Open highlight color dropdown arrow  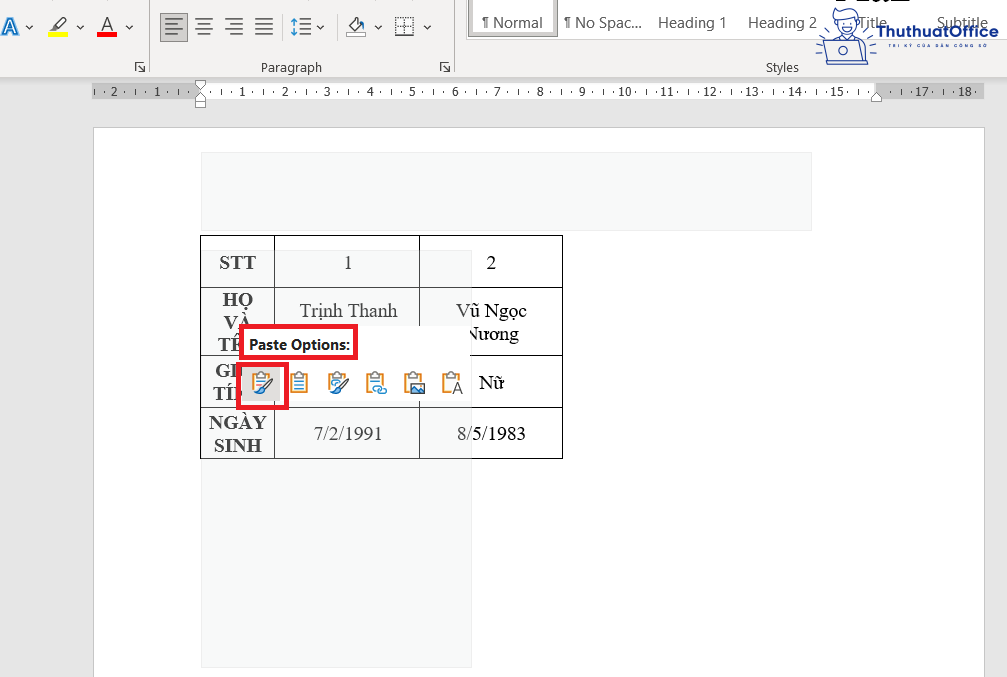[80, 28]
